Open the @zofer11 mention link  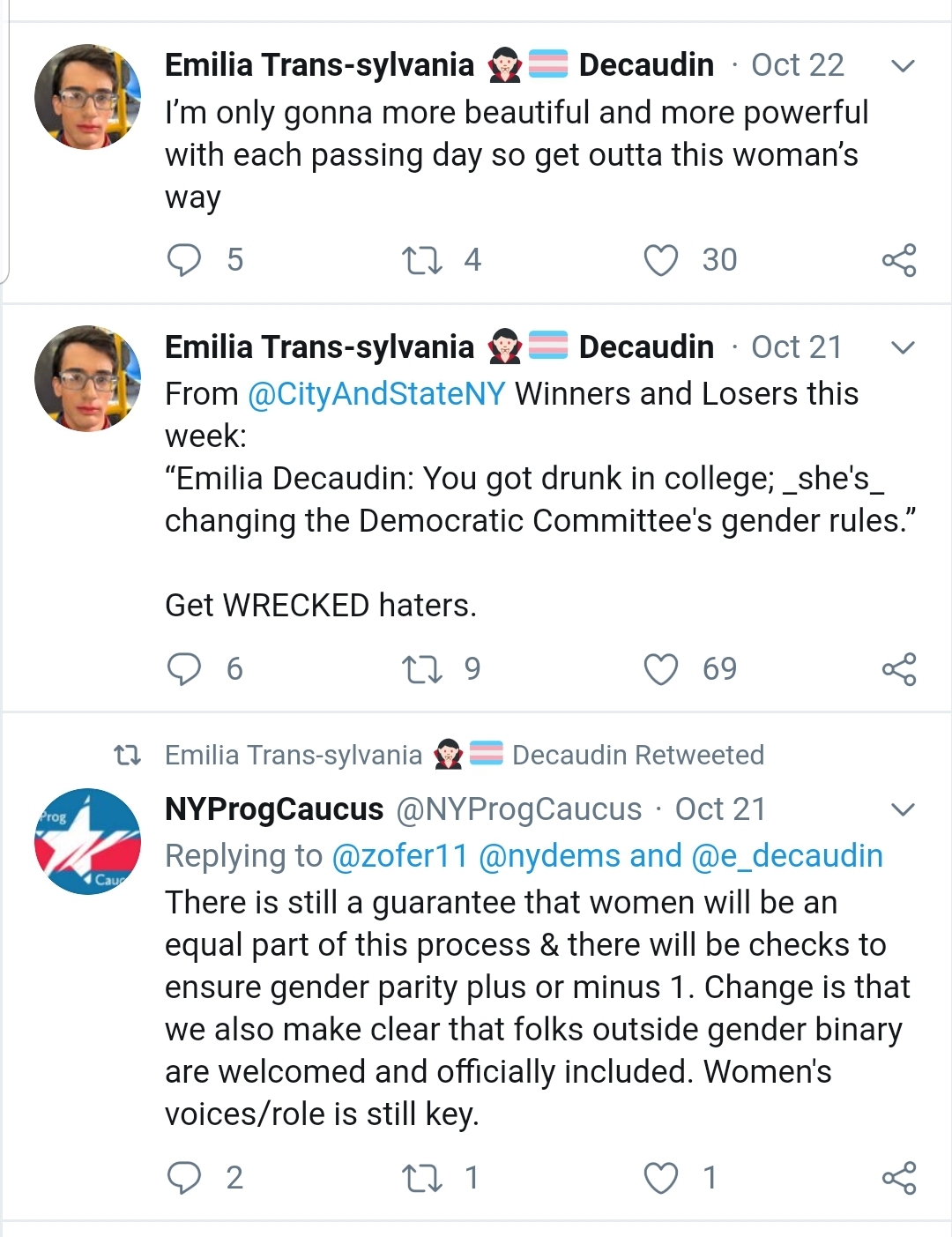(399, 856)
